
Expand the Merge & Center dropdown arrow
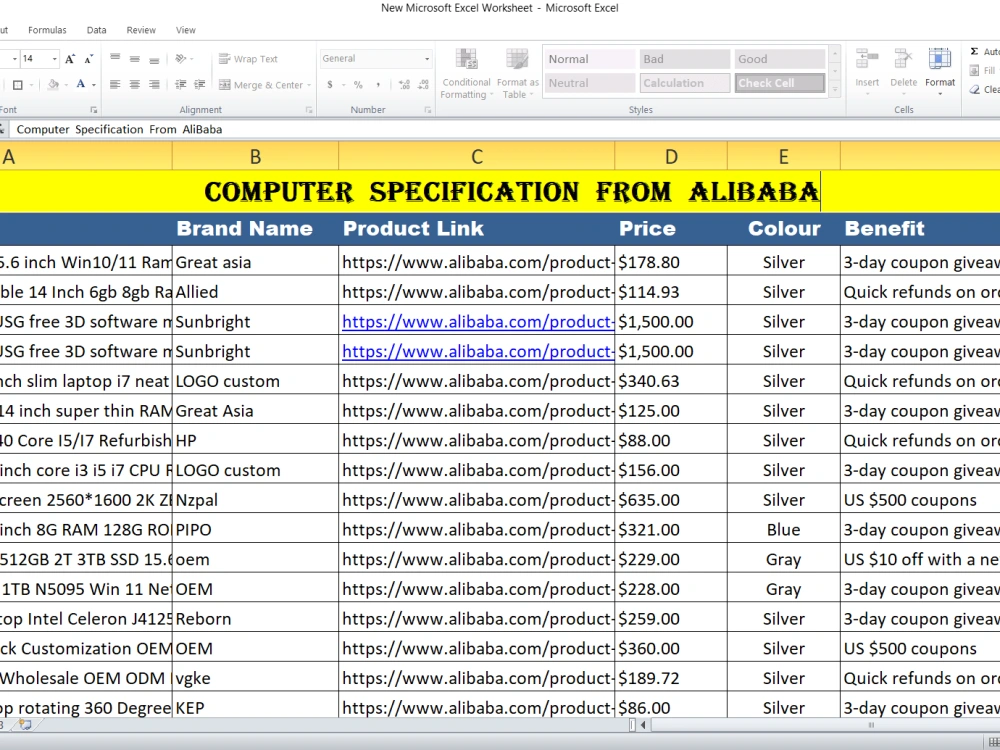pyautogui.click(x=309, y=85)
